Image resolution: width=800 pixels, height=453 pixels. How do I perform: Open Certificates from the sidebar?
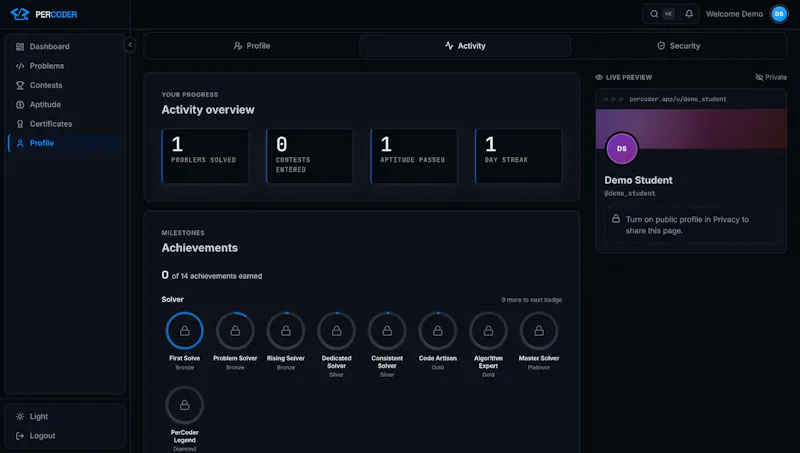[x=66, y=124]
